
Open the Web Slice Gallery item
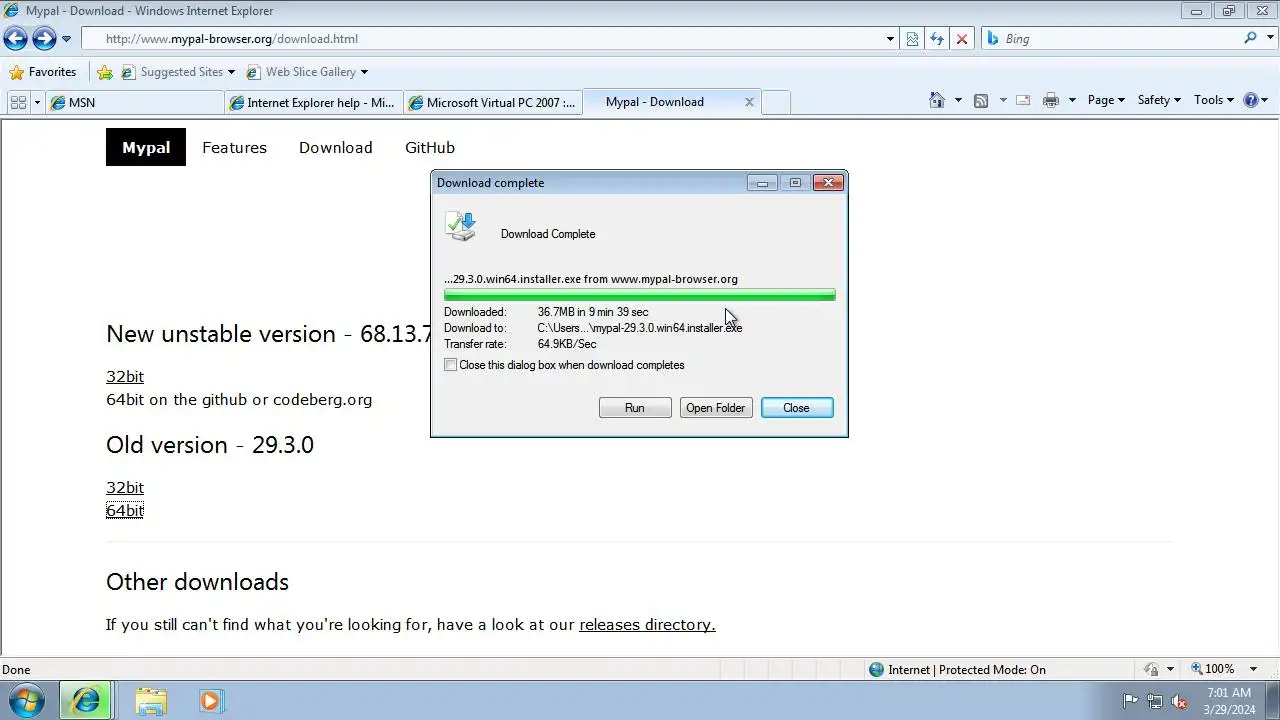pyautogui.click(x=307, y=72)
